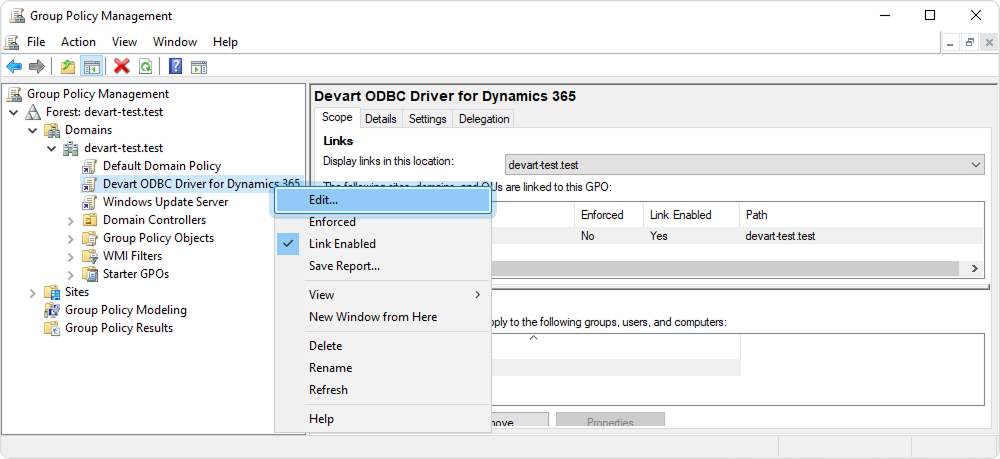
Task: Click the Forest devart-test.test triangle icon
Action: click(x=33, y=112)
